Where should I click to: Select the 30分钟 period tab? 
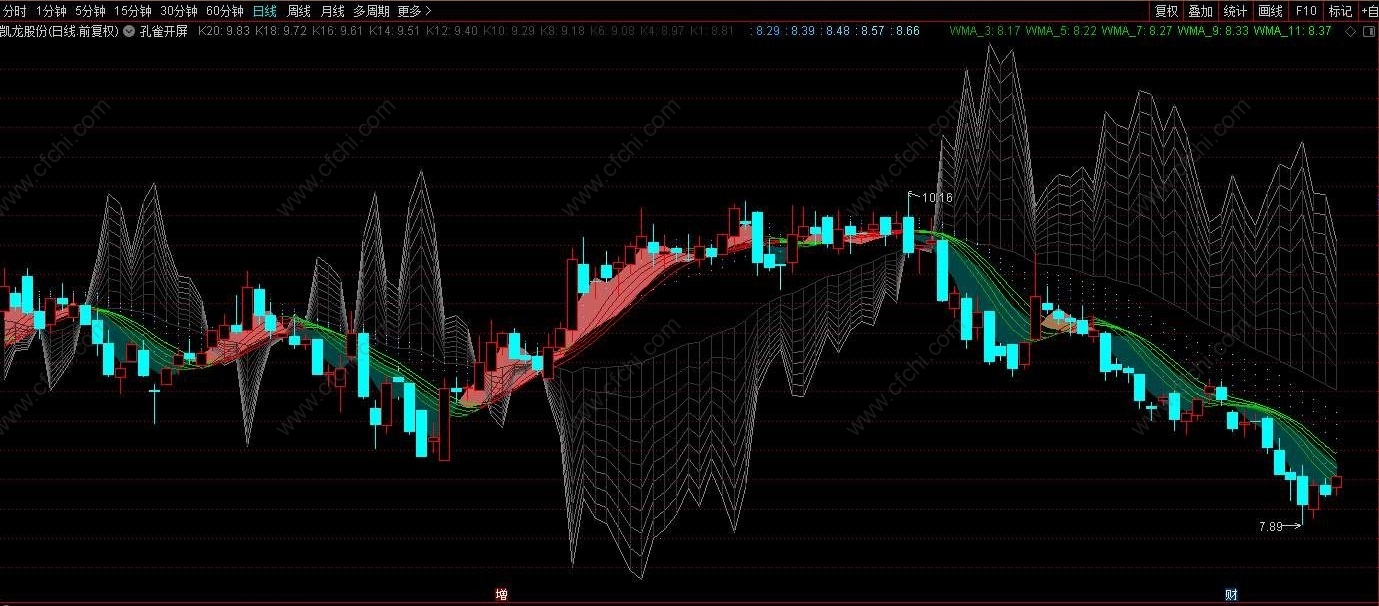pos(179,11)
